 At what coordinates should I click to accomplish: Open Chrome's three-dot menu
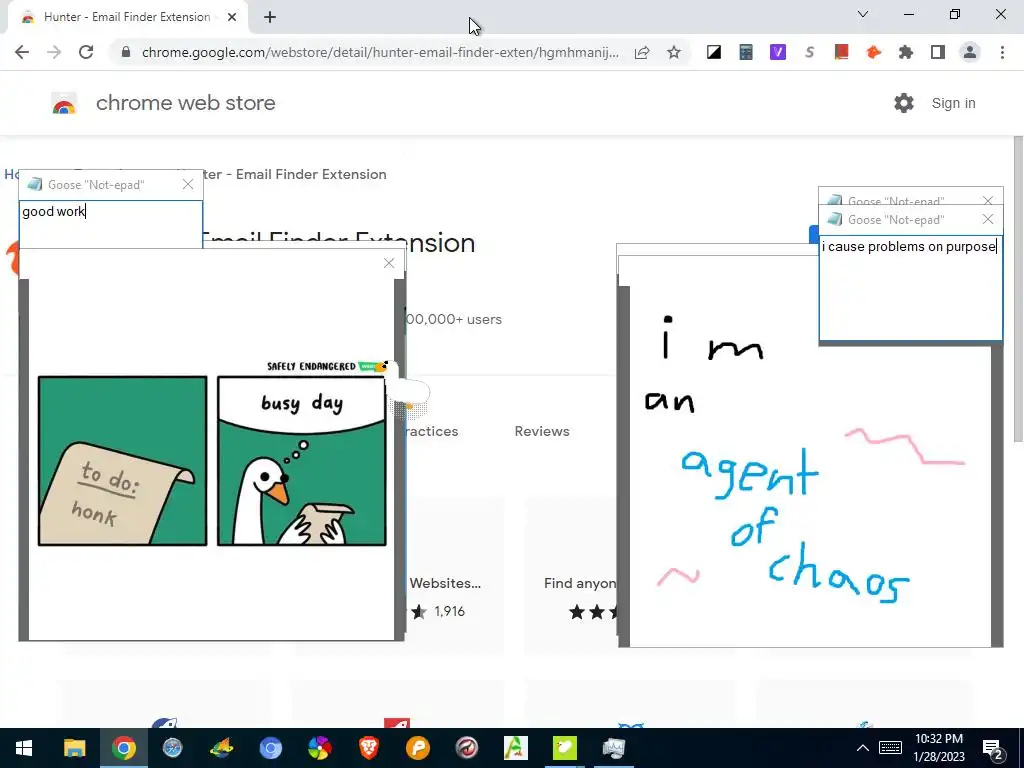pos(1002,52)
